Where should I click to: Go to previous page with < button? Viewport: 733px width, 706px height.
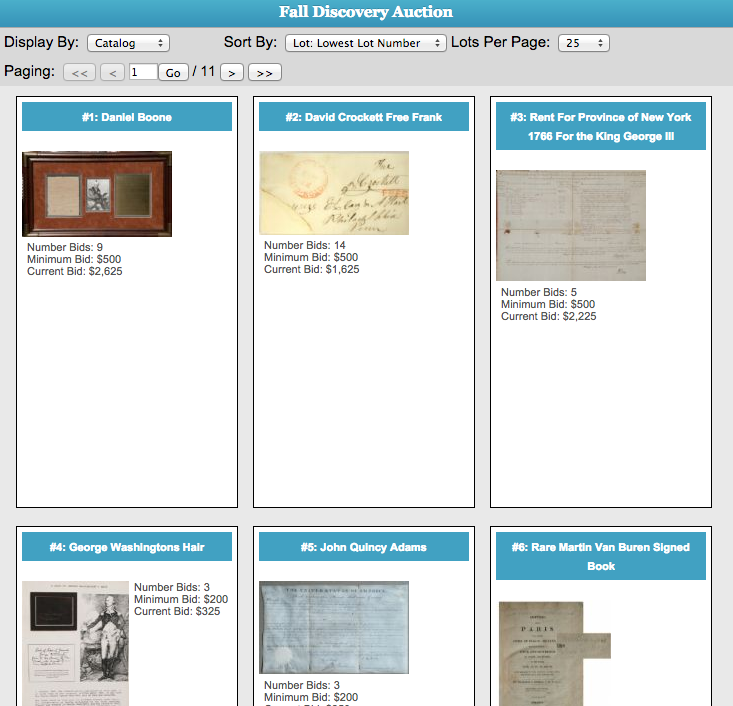click(112, 72)
